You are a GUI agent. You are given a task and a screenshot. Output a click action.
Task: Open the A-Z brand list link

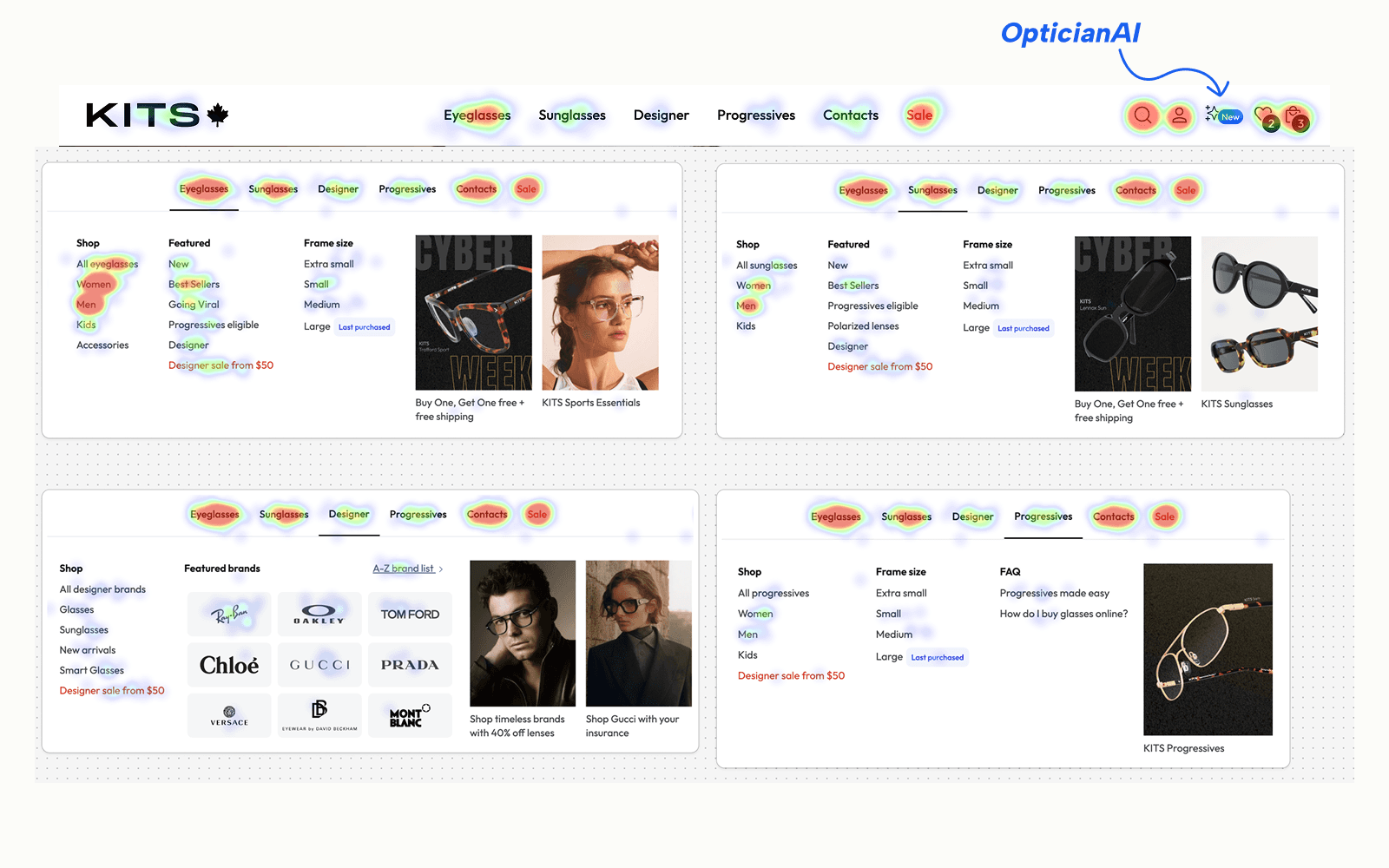point(403,569)
